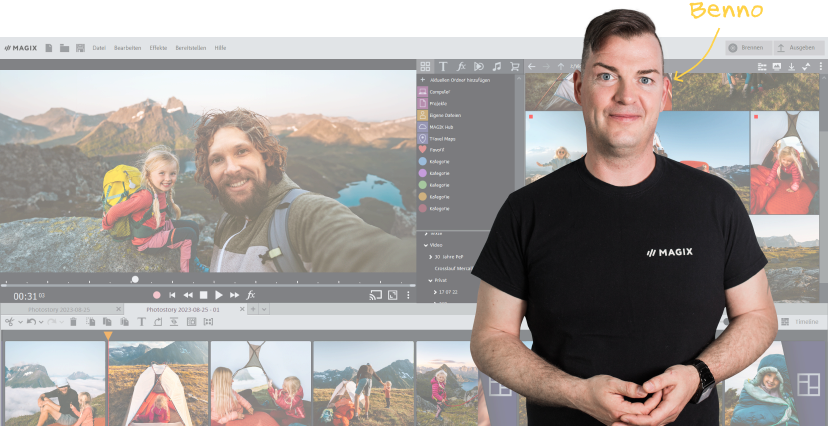Expand the '30 Jahre PoF' folder

432,257
